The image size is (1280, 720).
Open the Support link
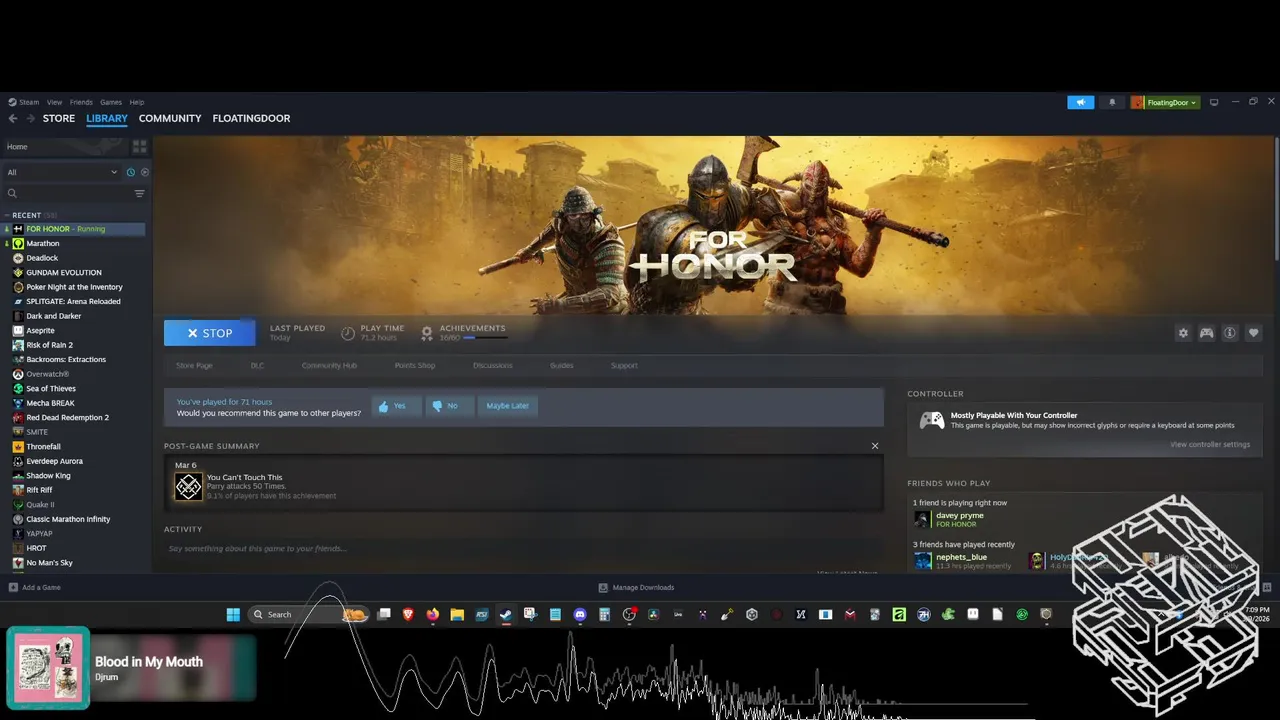[x=624, y=365]
